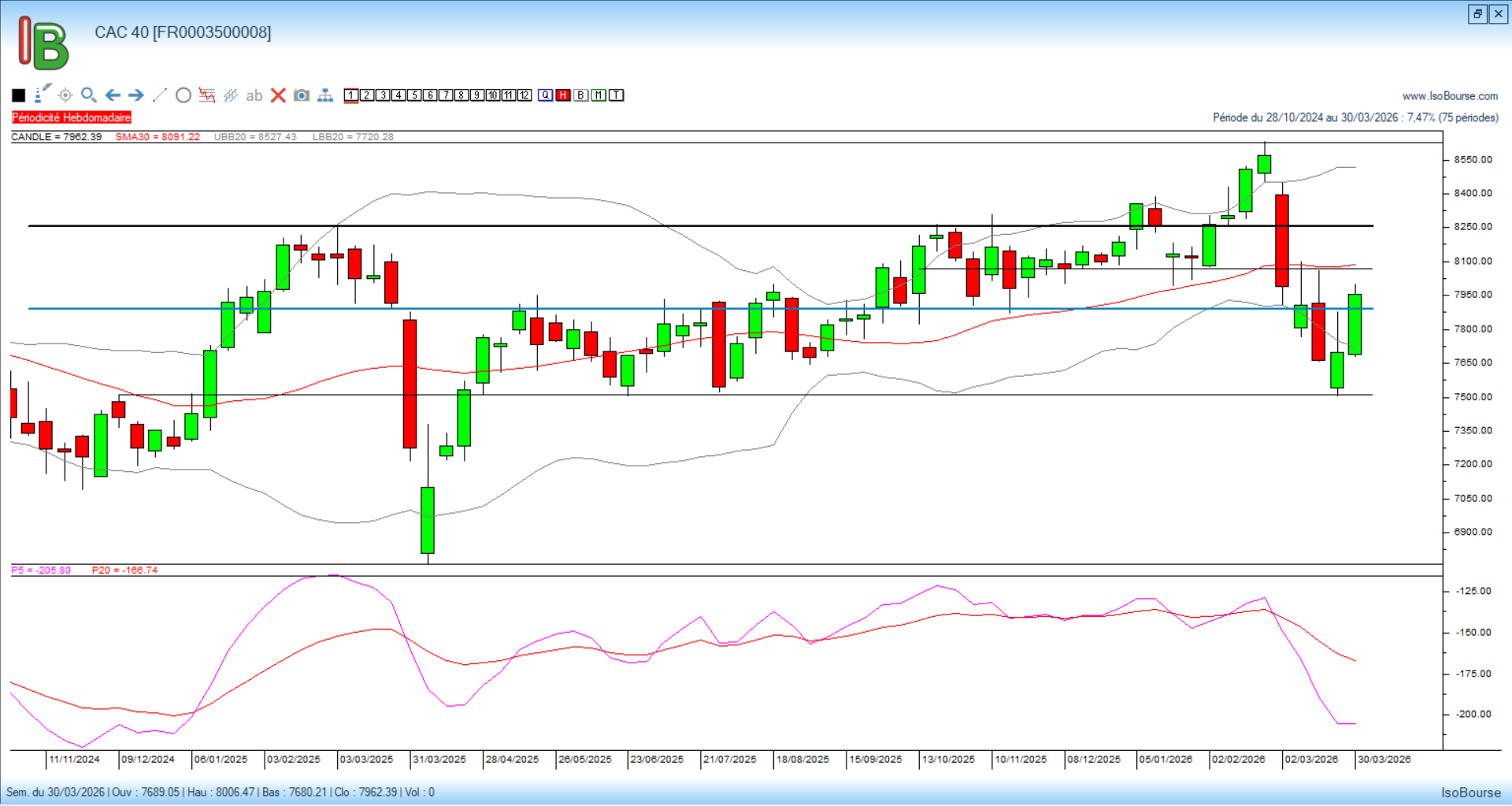Select the magnifying glass zoom tool
The width and height of the screenshot is (1512, 806).
[x=88, y=95]
